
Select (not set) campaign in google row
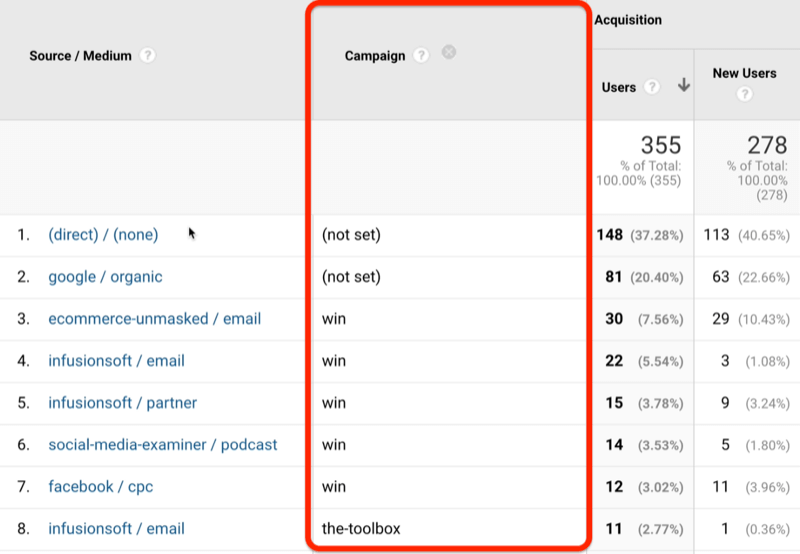point(351,277)
